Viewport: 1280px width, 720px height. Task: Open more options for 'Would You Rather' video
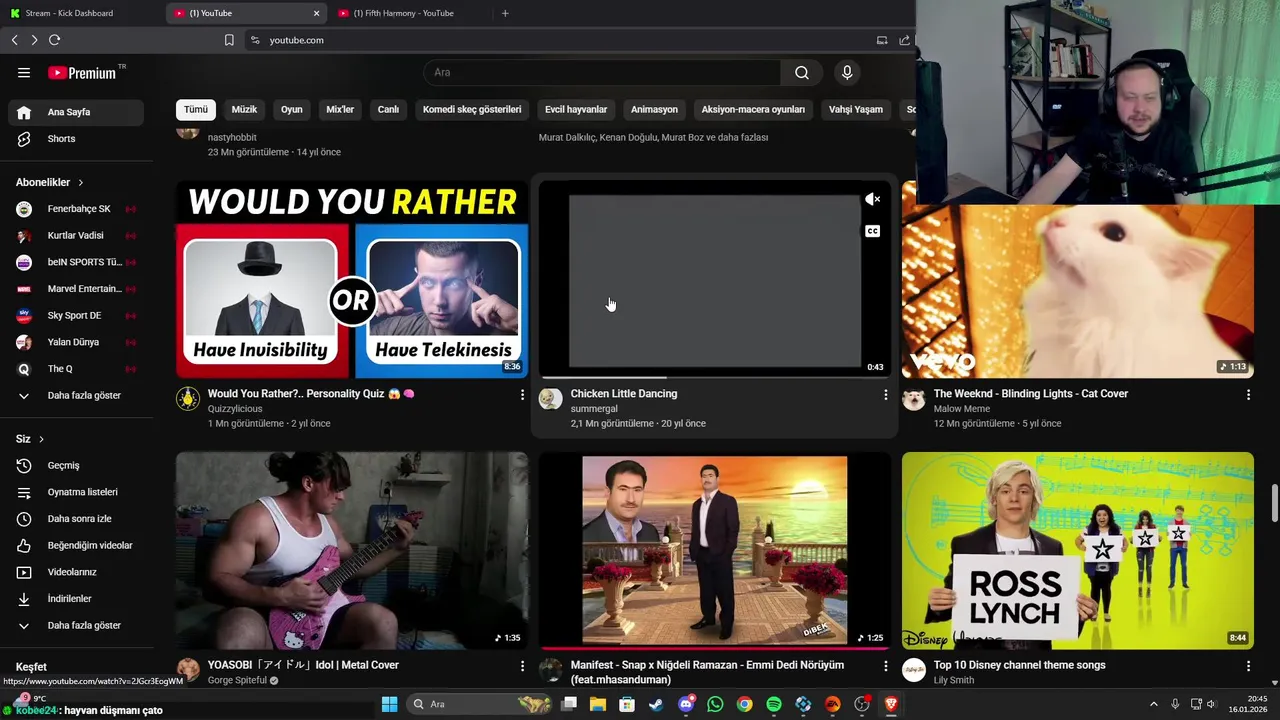point(522,395)
